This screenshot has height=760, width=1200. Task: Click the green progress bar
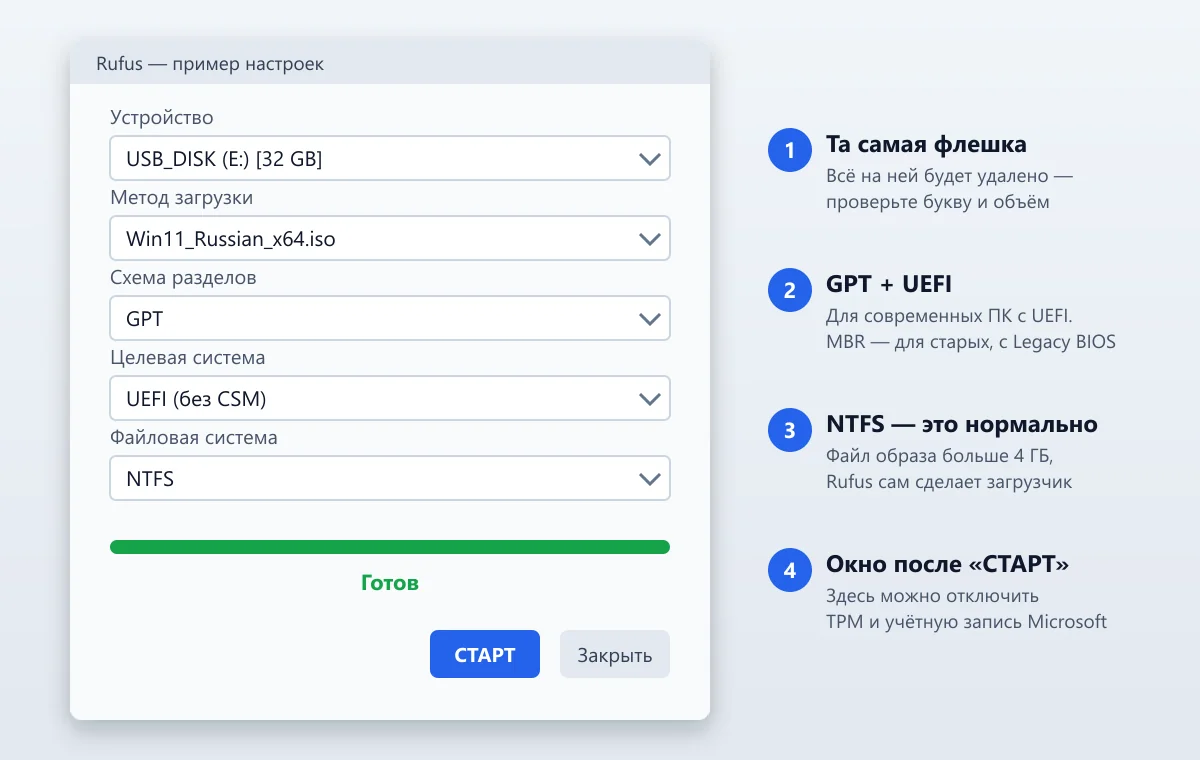(x=390, y=547)
